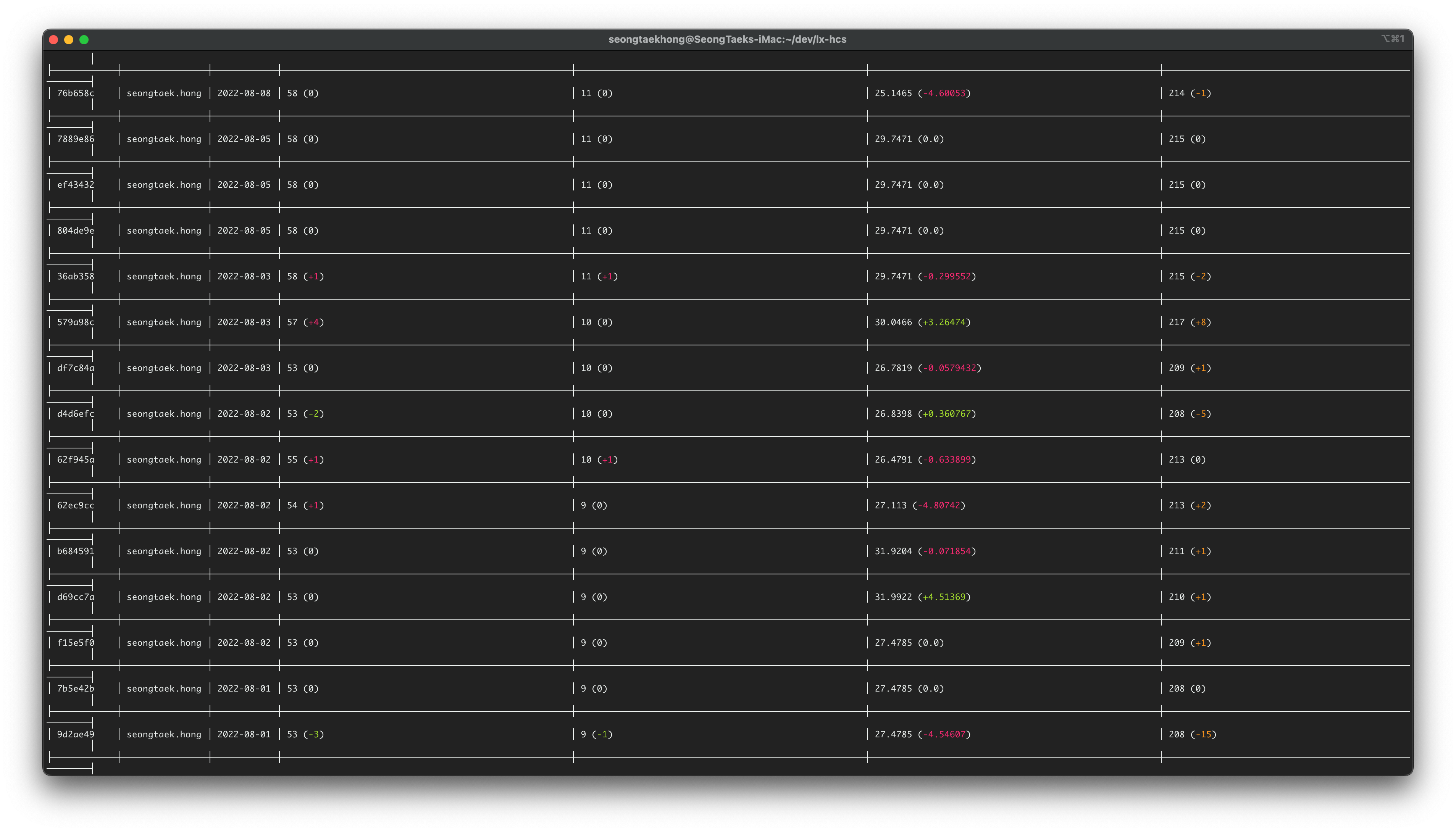Click value 208 (0) in 7b5e42b row
Viewport: 1456px width, 832px height.
1187,688
